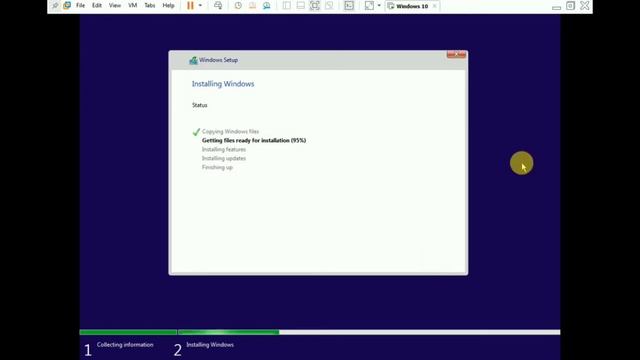Click the revert snapshot icon
Image resolution: width=640 pixels, height=360 pixels.
[x=252, y=5]
